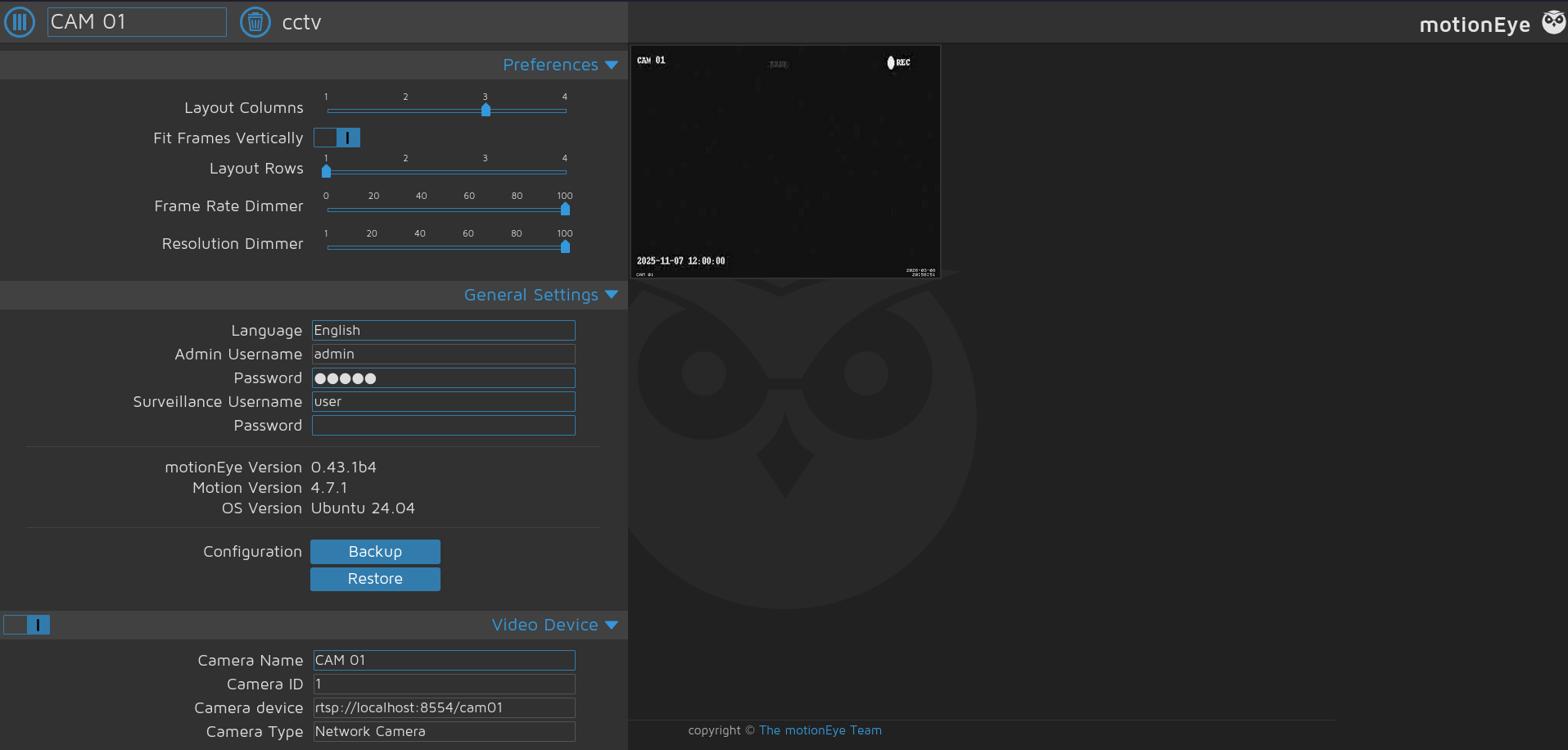Click the Backup configuration button
The width and height of the screenshot is (1568, 750).
375,552
